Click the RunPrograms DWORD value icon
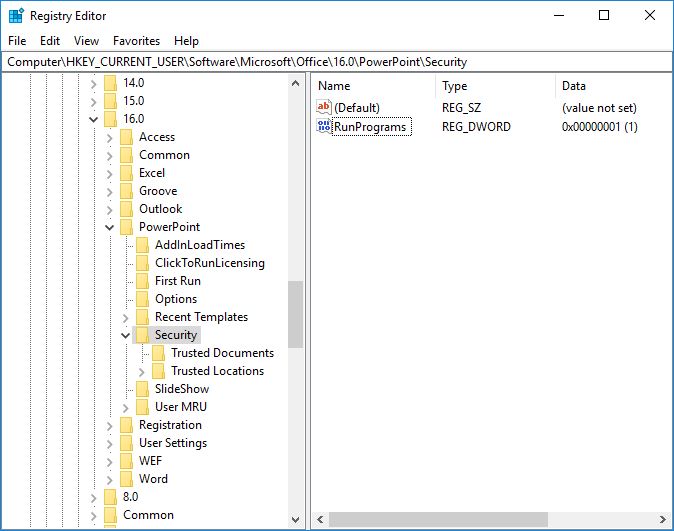Screen dimensions: 674x531 tap(324, 126)
